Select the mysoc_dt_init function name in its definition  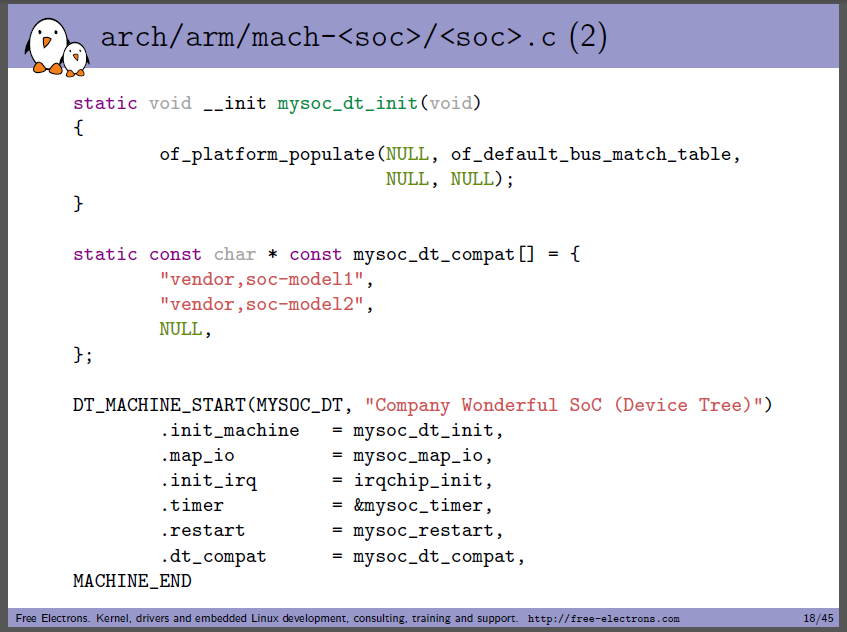[x=348, y=103]
